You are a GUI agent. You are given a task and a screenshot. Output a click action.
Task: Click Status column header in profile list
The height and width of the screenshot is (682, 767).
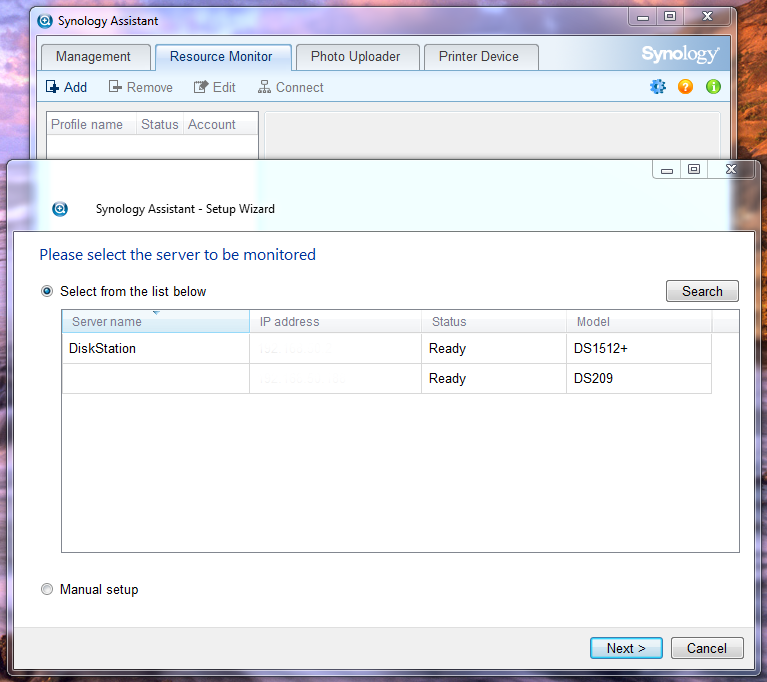click(x=160, y=124)
